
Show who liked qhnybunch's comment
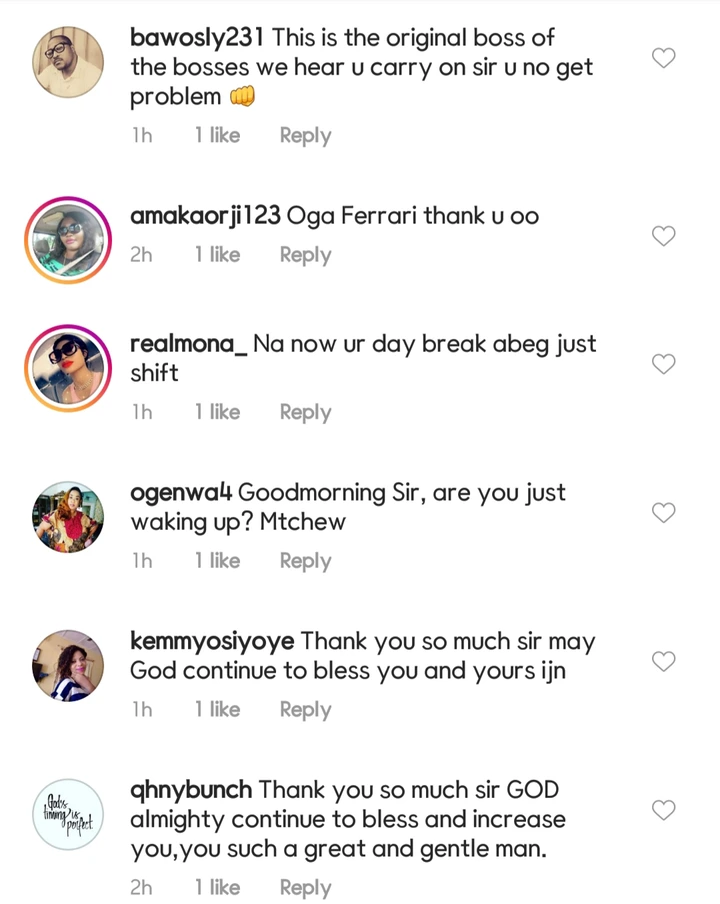(x=217, y=888)
